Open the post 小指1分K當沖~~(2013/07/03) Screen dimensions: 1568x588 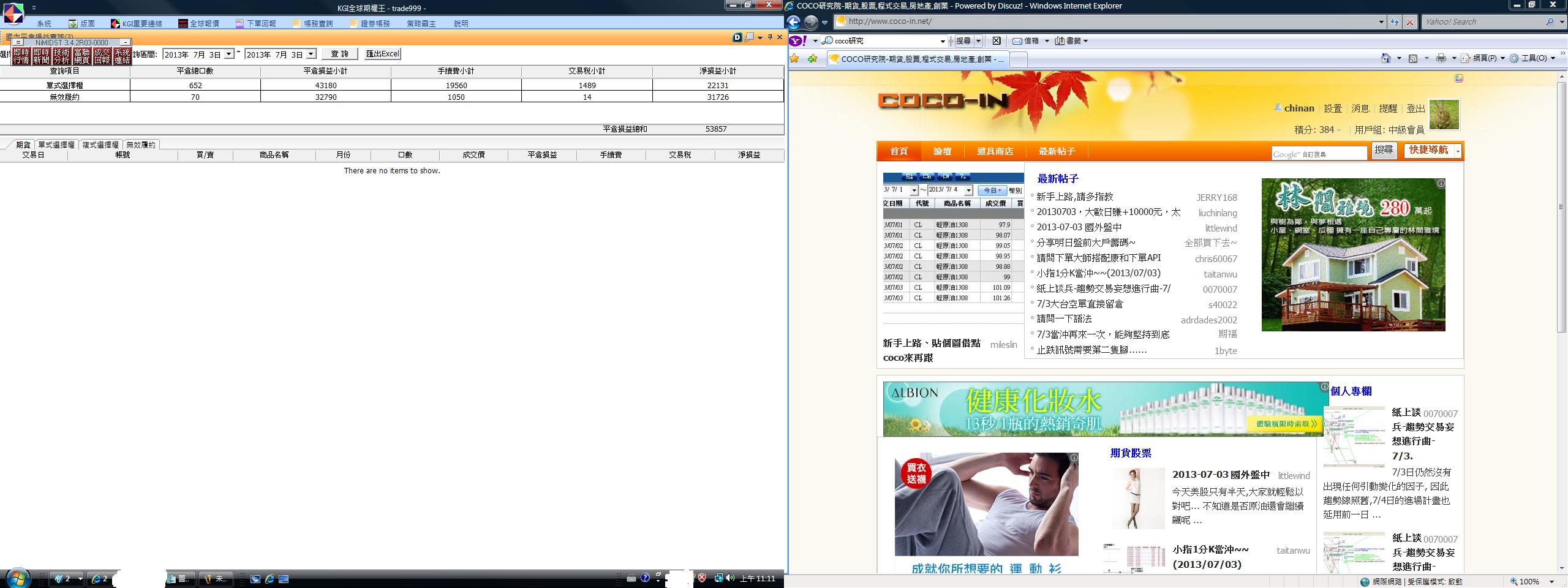1098,273
